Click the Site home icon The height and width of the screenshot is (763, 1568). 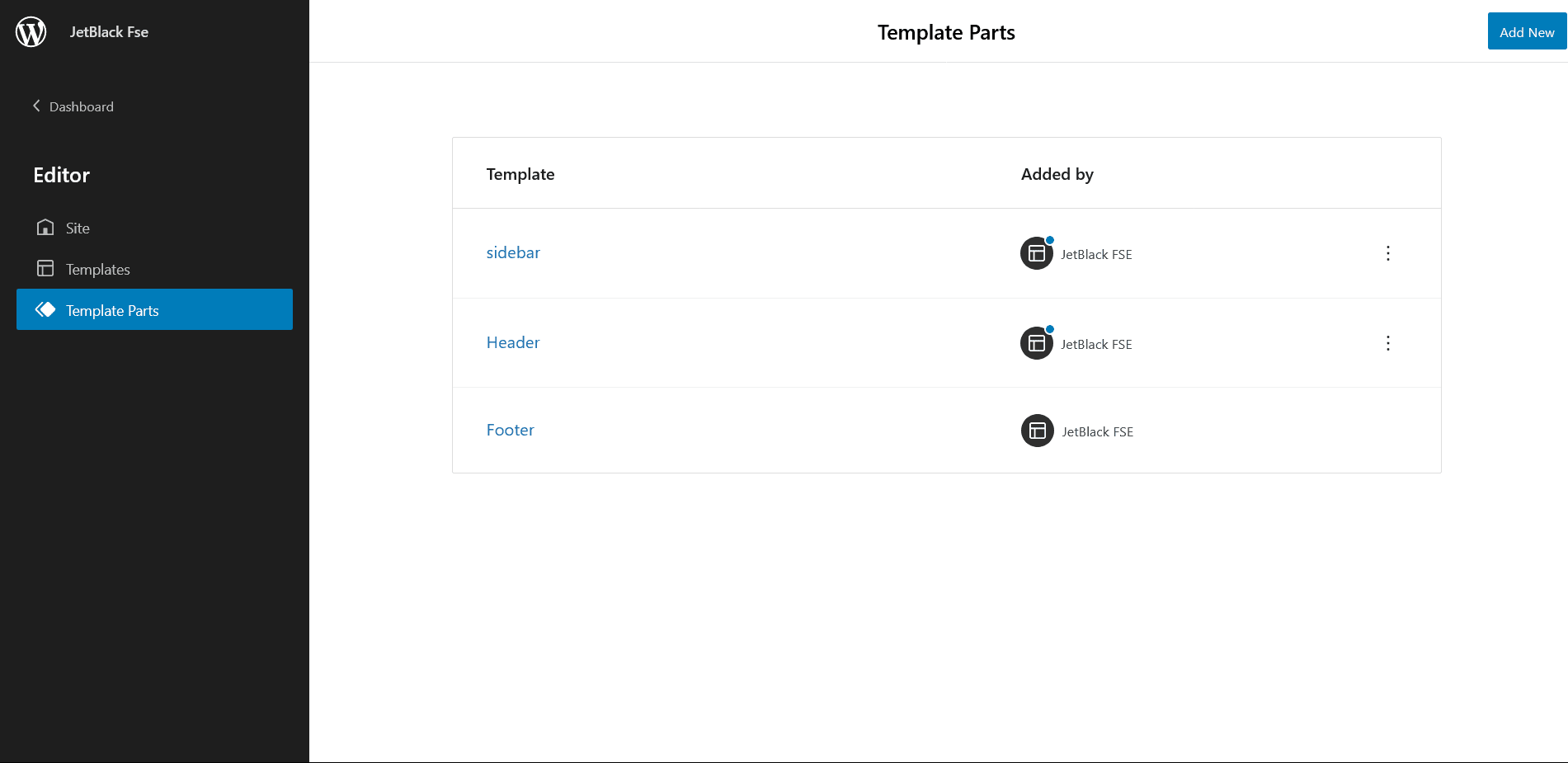point(45,227)
